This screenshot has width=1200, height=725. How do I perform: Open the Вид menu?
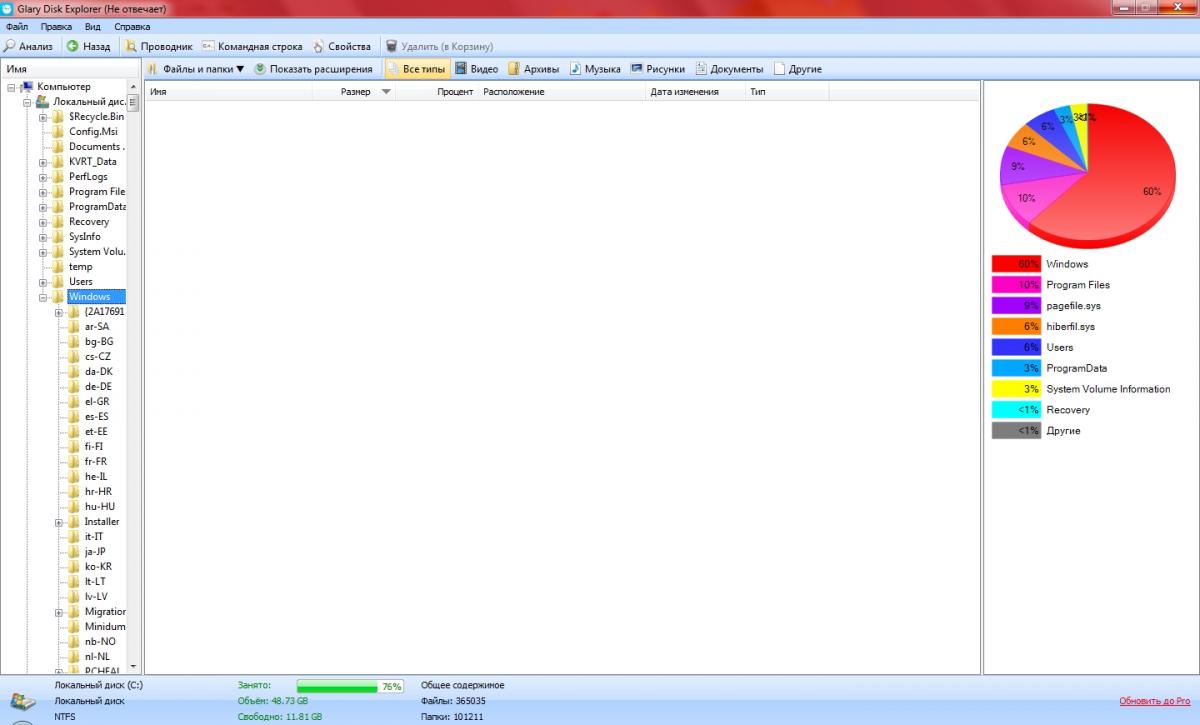[93, 27]
